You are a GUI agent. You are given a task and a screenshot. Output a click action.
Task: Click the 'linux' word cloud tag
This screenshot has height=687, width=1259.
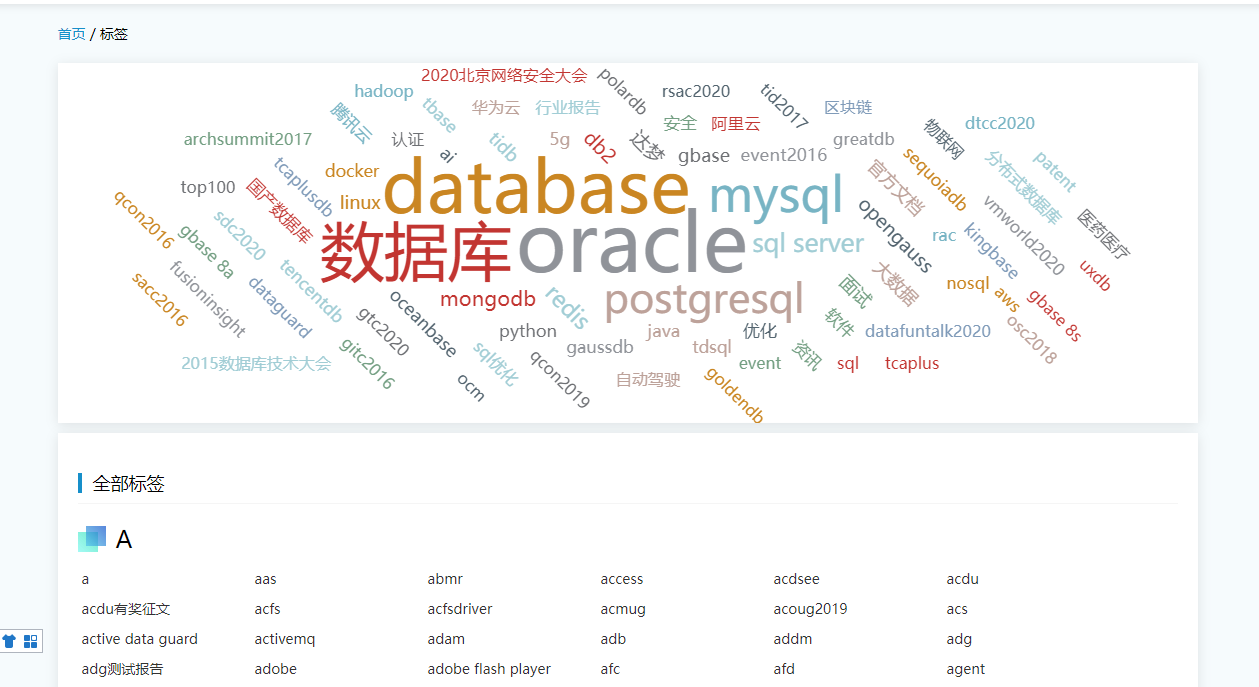point(360,203)
